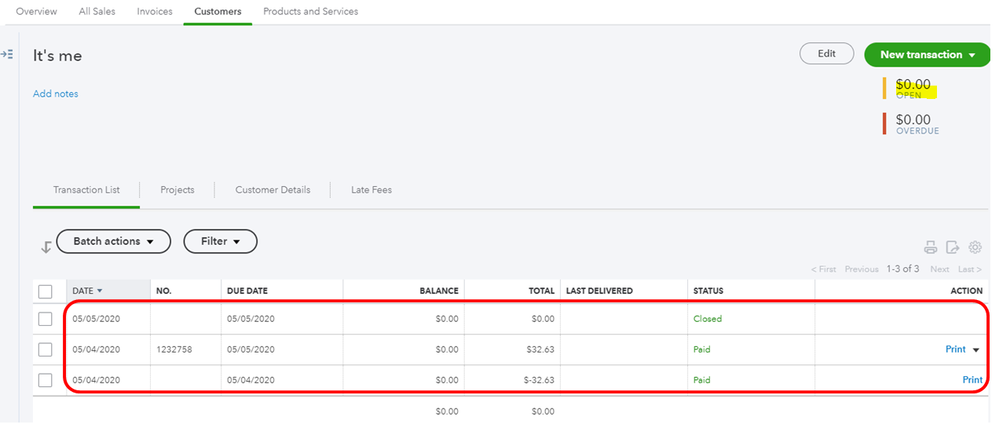Viewport: 999px width, 428px height.
Task: Open the Late Fees tab
Action: 371,190
